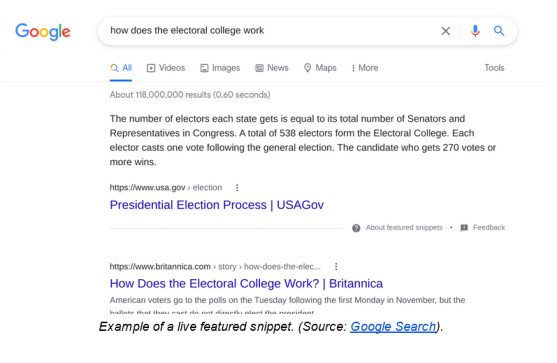Open How Does the Electoral College Work Britannica link
Screen dimensions: 557x363
pos(246,284)
